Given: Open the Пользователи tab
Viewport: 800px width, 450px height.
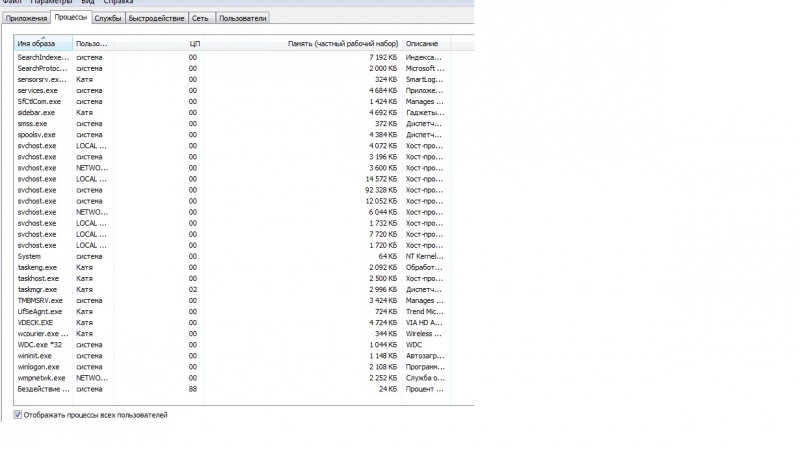Looking at the screenshot, I should click(242, 18).
